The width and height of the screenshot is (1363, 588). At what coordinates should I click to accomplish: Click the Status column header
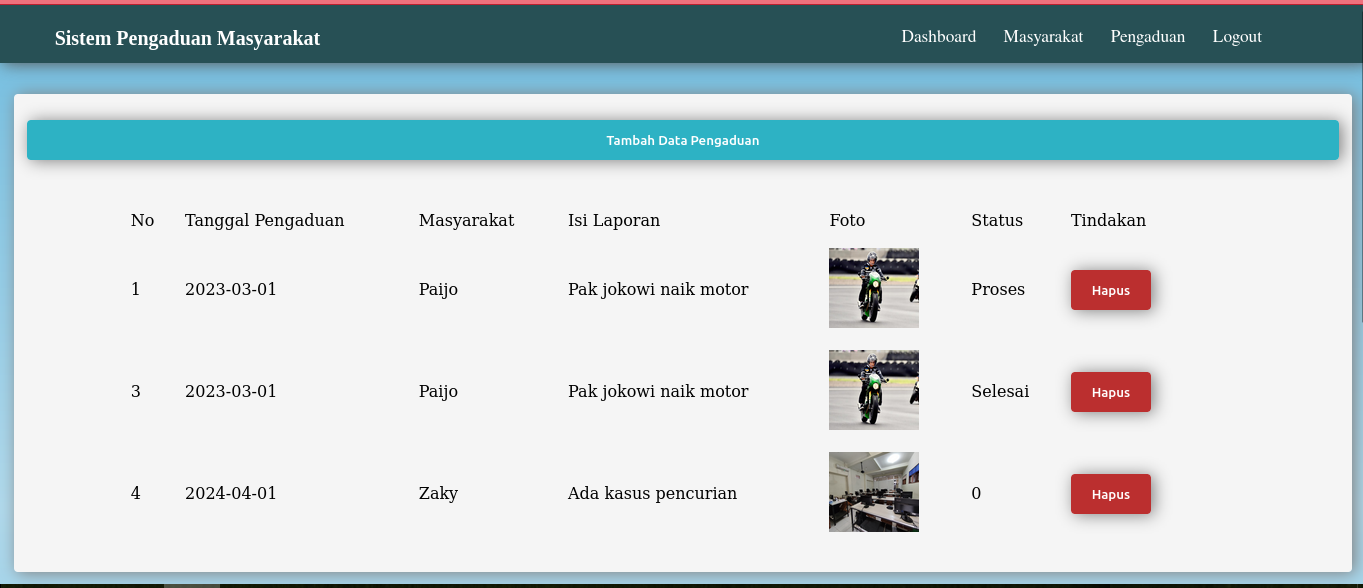(x=997, y=220)
